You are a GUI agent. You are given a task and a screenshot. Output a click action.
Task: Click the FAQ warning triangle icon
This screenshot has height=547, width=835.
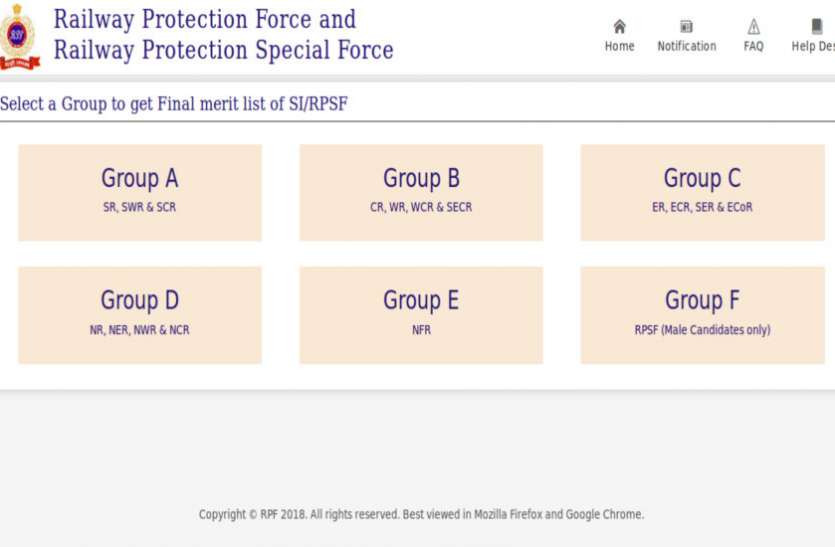[x=754, y=26]
